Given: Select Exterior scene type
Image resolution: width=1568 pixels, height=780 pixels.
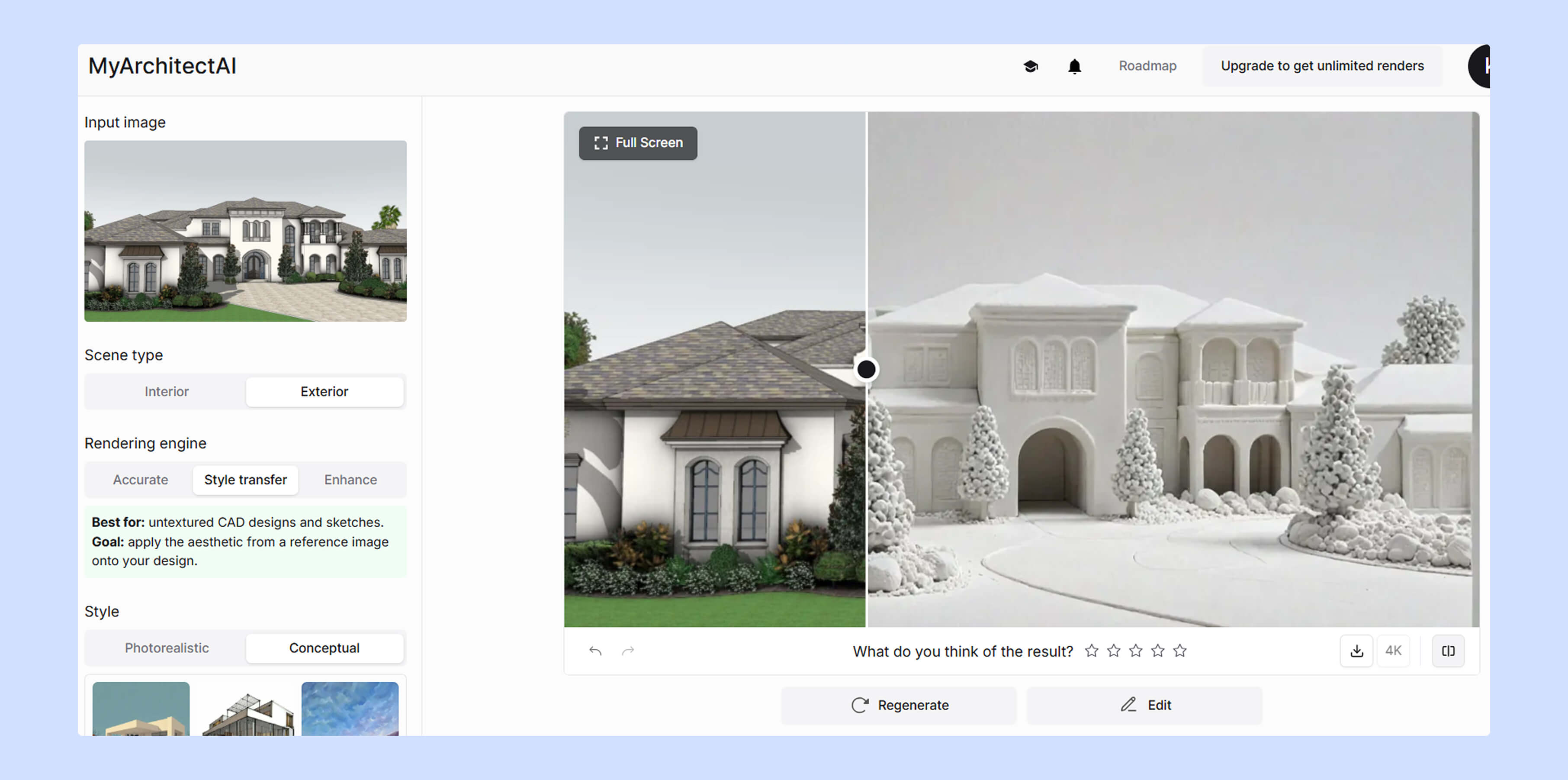Looking at the screenshot, I should click(324, 392).
